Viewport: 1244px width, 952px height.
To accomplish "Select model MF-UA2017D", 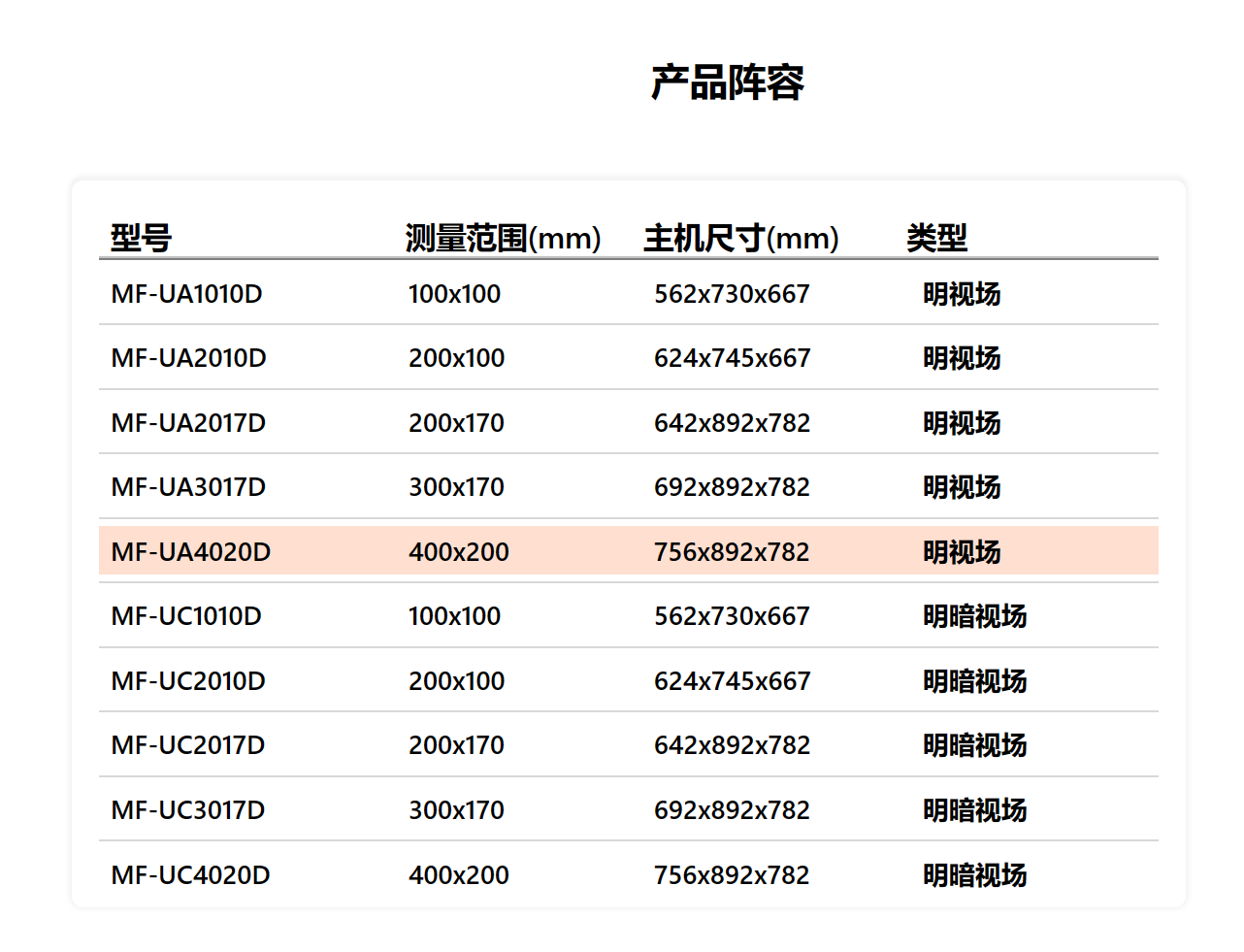I will click(188, 423).
